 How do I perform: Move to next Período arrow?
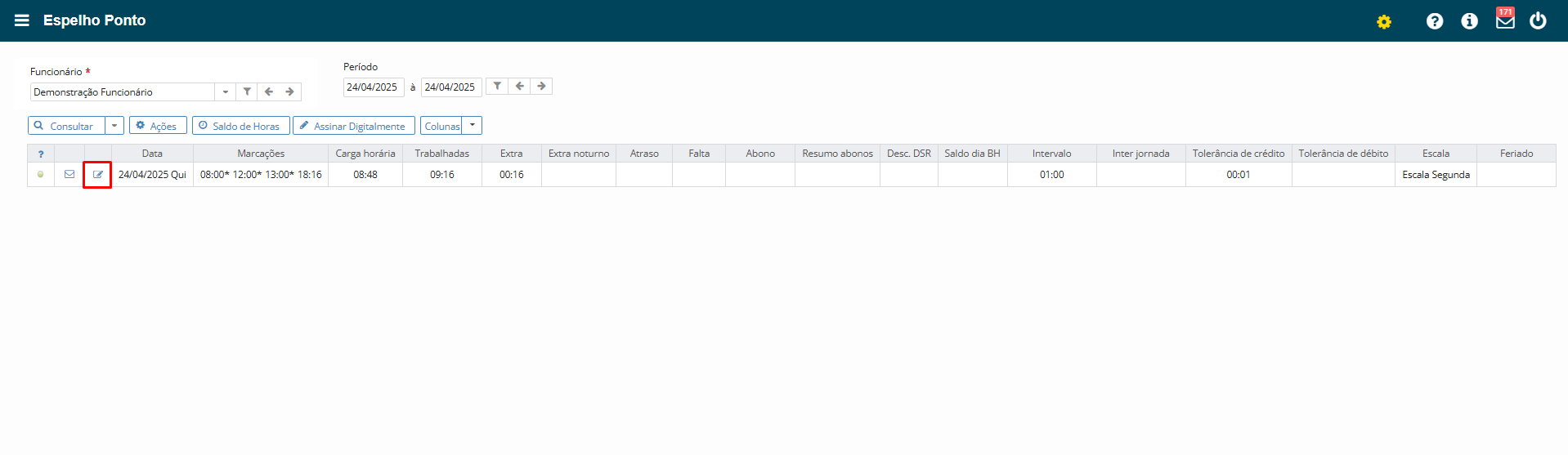541,86
